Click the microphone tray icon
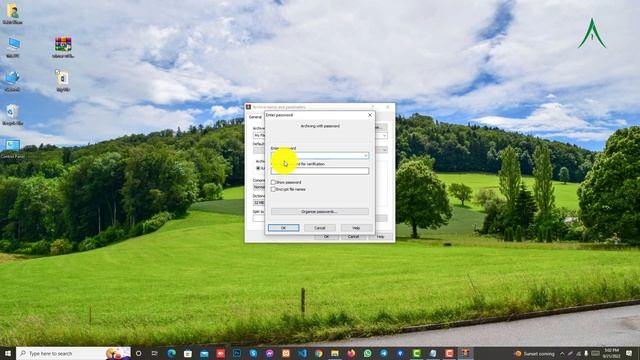 pos(586,353)
